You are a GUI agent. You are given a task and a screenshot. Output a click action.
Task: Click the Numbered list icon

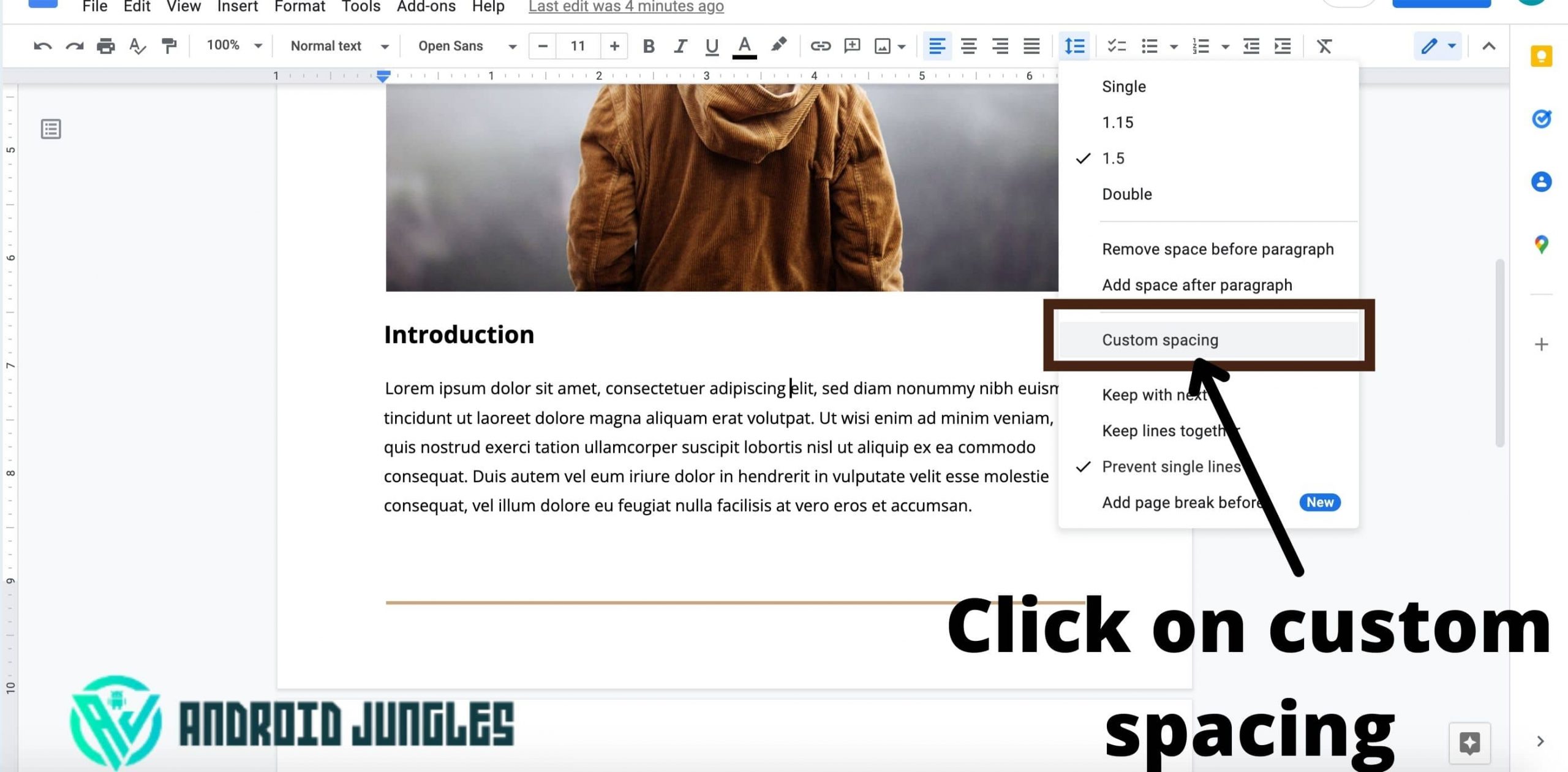click(x=1200, y=46)
